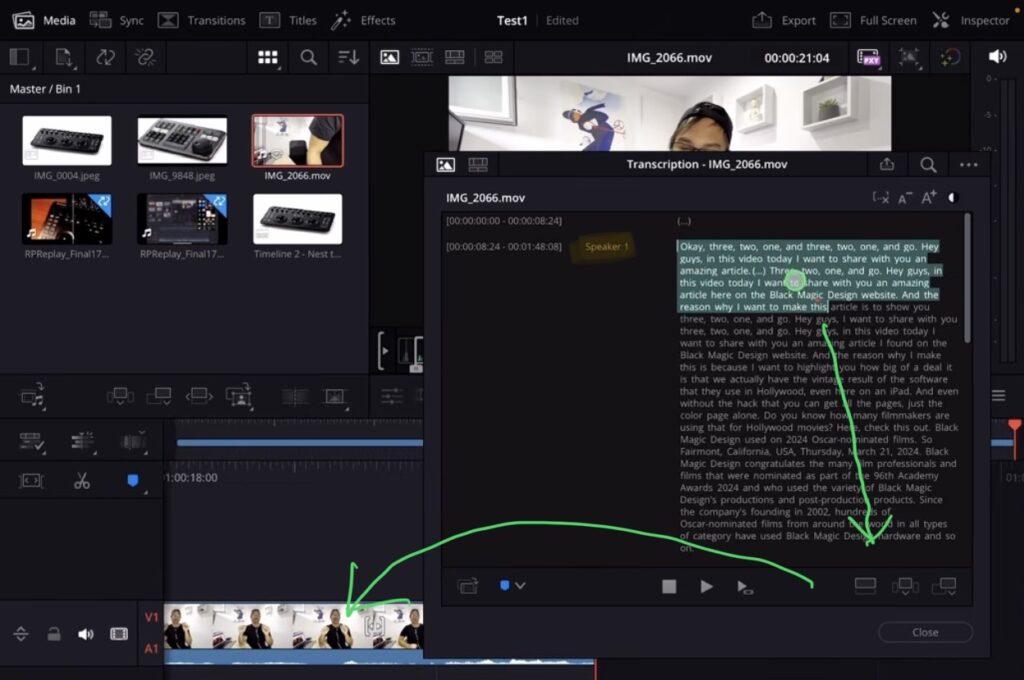This screenshot has height=680, width=1024.
Task: Open the sort order dropdown in media pool
Action: [x=345, y=57]
